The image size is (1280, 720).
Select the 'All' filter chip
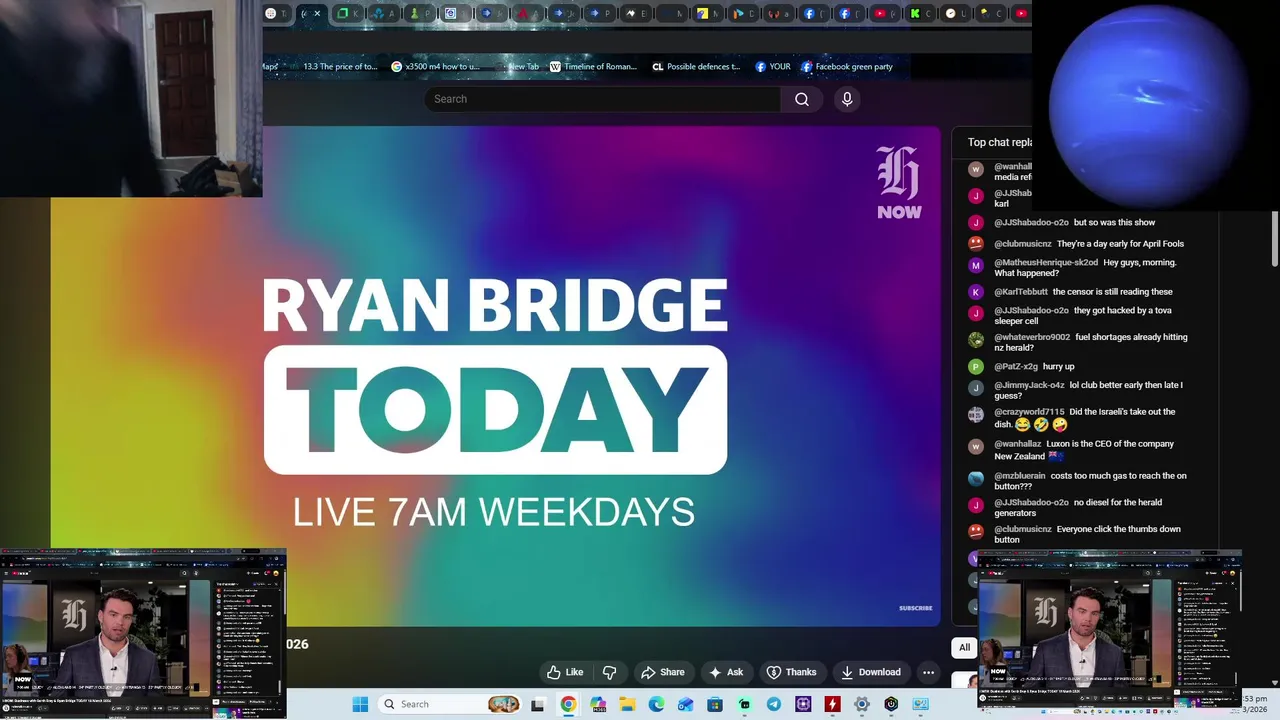(x=964, y=647)
